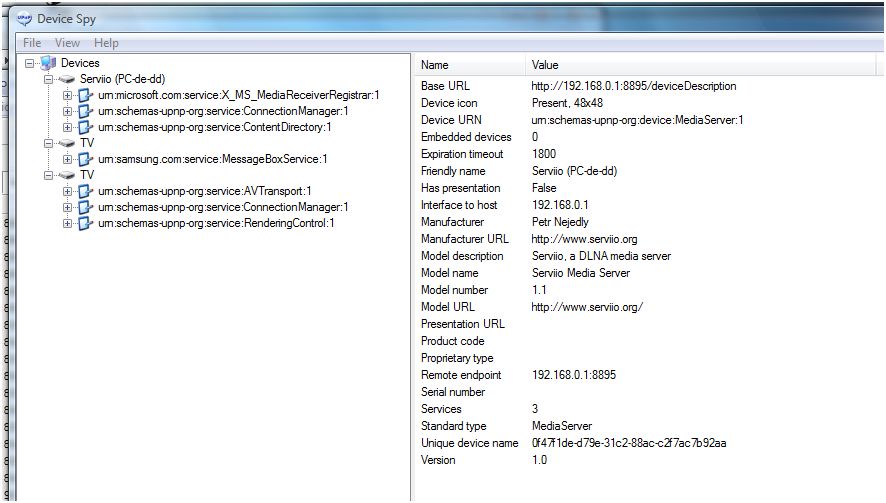Select the Devices root label
The height and width of the screenshot is (503, 886).
[x=80, y=63]
